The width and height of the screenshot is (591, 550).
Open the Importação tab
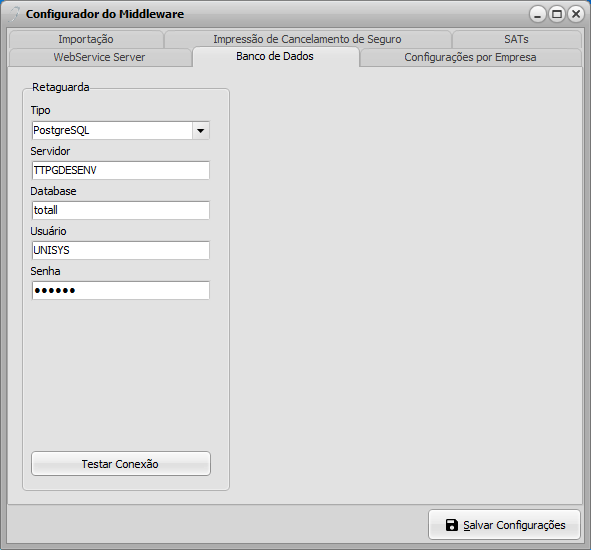coord(86,39)
